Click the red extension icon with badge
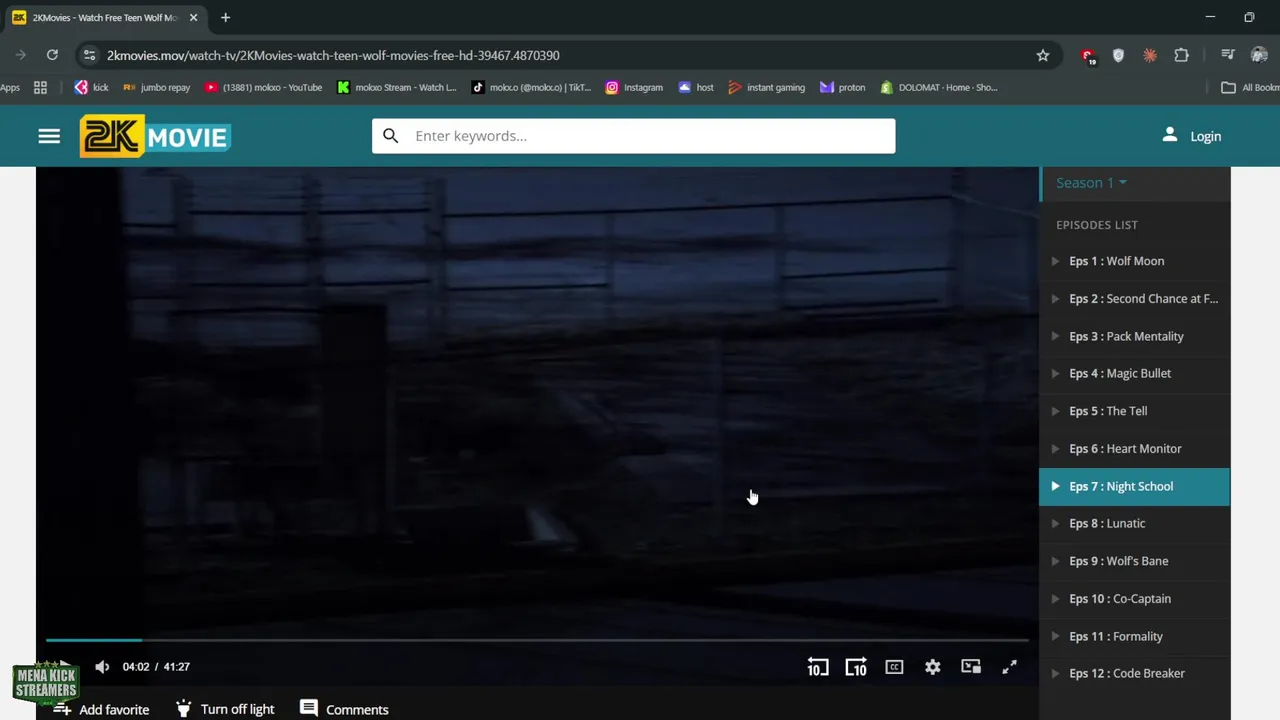The height and width of the screenshot is (720, 1280). pos(1088,56)
